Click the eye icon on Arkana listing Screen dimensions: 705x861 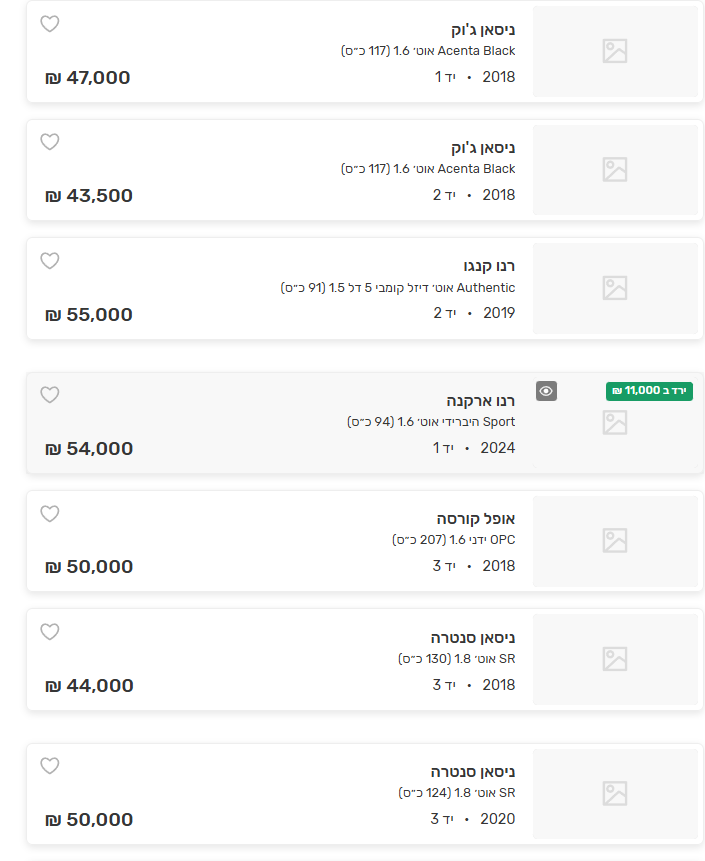tap(546, 391)
